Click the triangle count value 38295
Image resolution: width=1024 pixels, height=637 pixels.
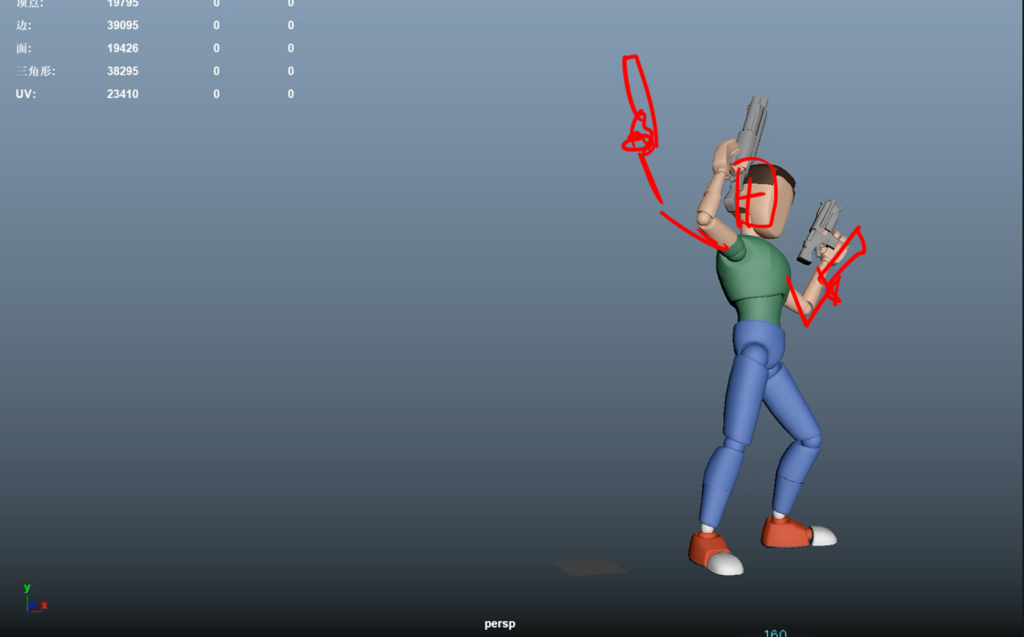point(123,71)
